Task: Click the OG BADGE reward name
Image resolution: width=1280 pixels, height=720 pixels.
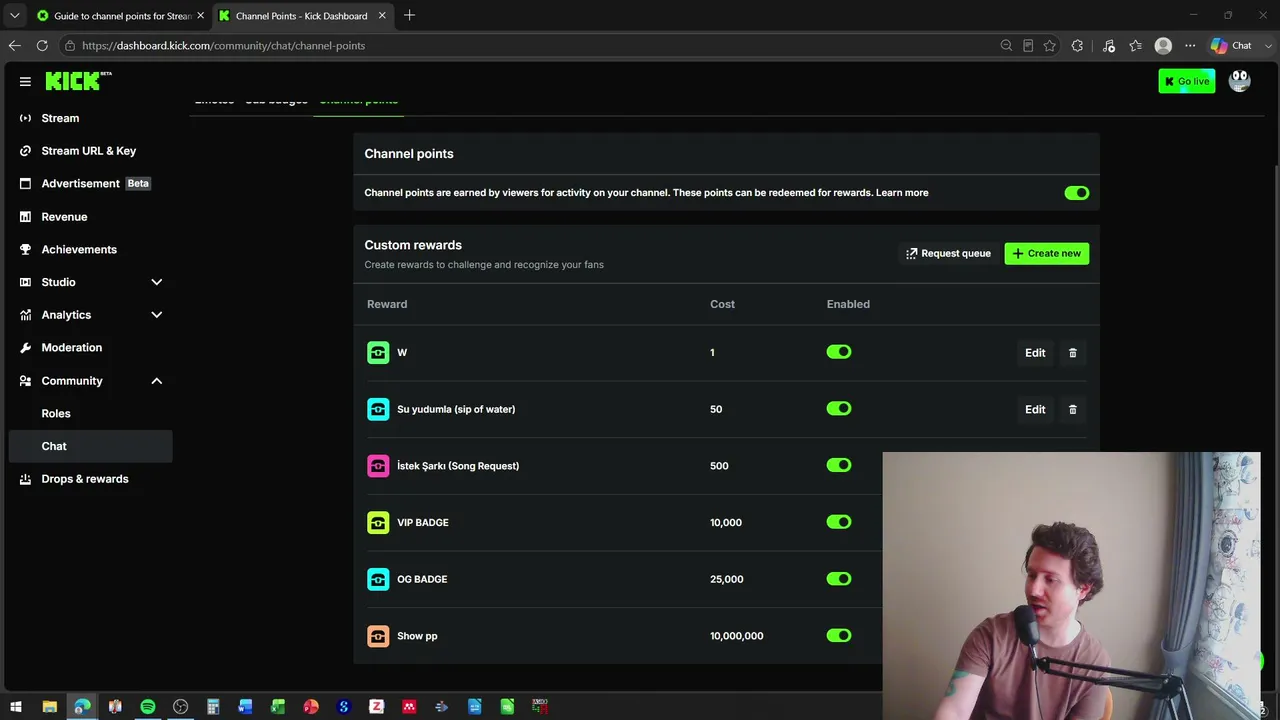Action: point(422,579)
